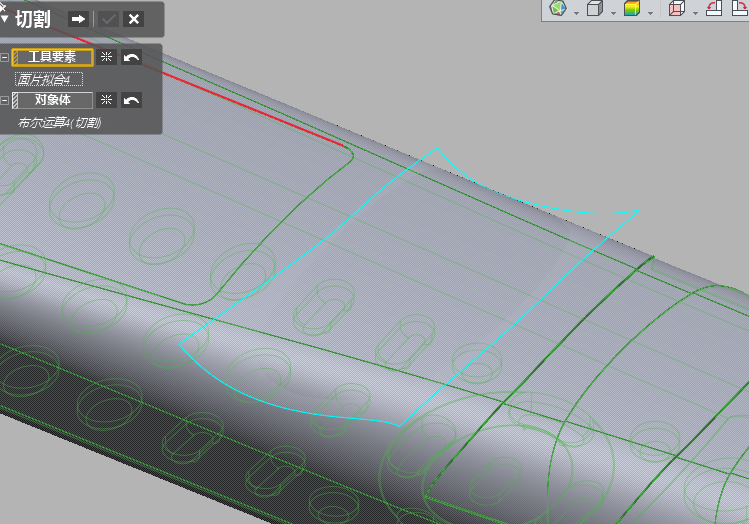This screenshot has height=524, width=749.
Task: Reset the 对象体 selection with its undo arrow
Action: [131, 100]
